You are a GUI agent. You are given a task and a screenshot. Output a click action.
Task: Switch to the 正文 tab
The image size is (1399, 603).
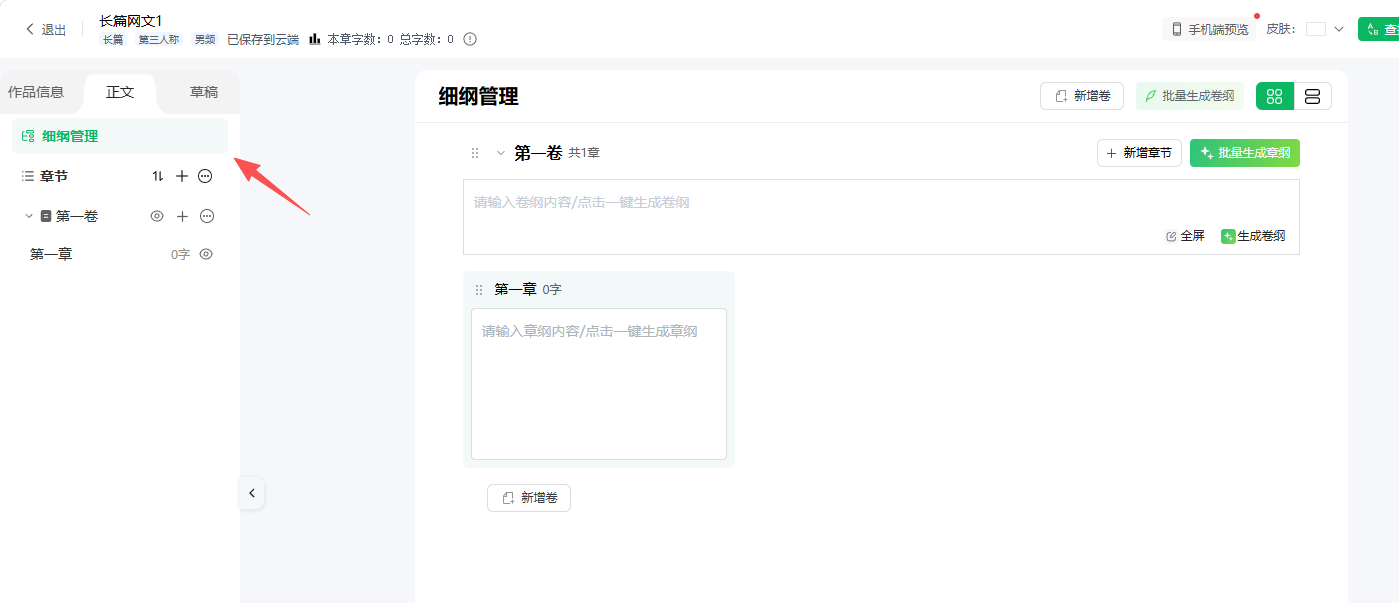point(120,92)
